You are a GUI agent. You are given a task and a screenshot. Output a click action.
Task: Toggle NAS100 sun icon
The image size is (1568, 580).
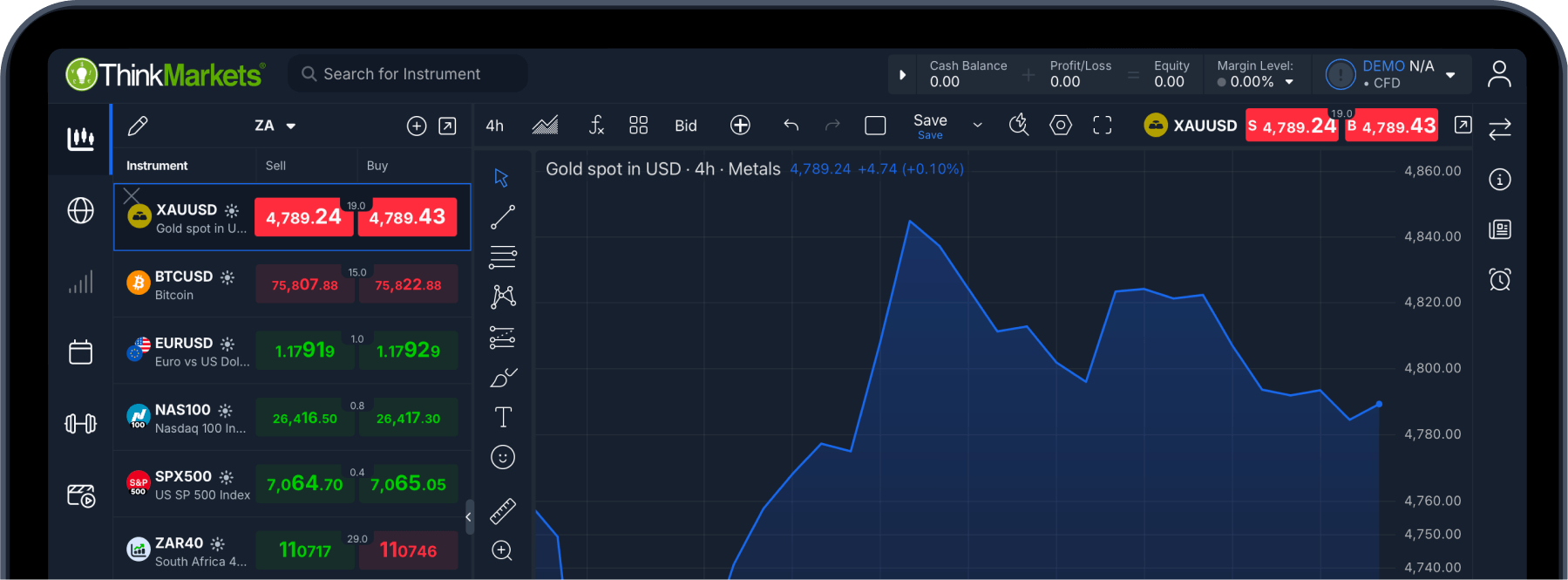[x=226, y=410]
